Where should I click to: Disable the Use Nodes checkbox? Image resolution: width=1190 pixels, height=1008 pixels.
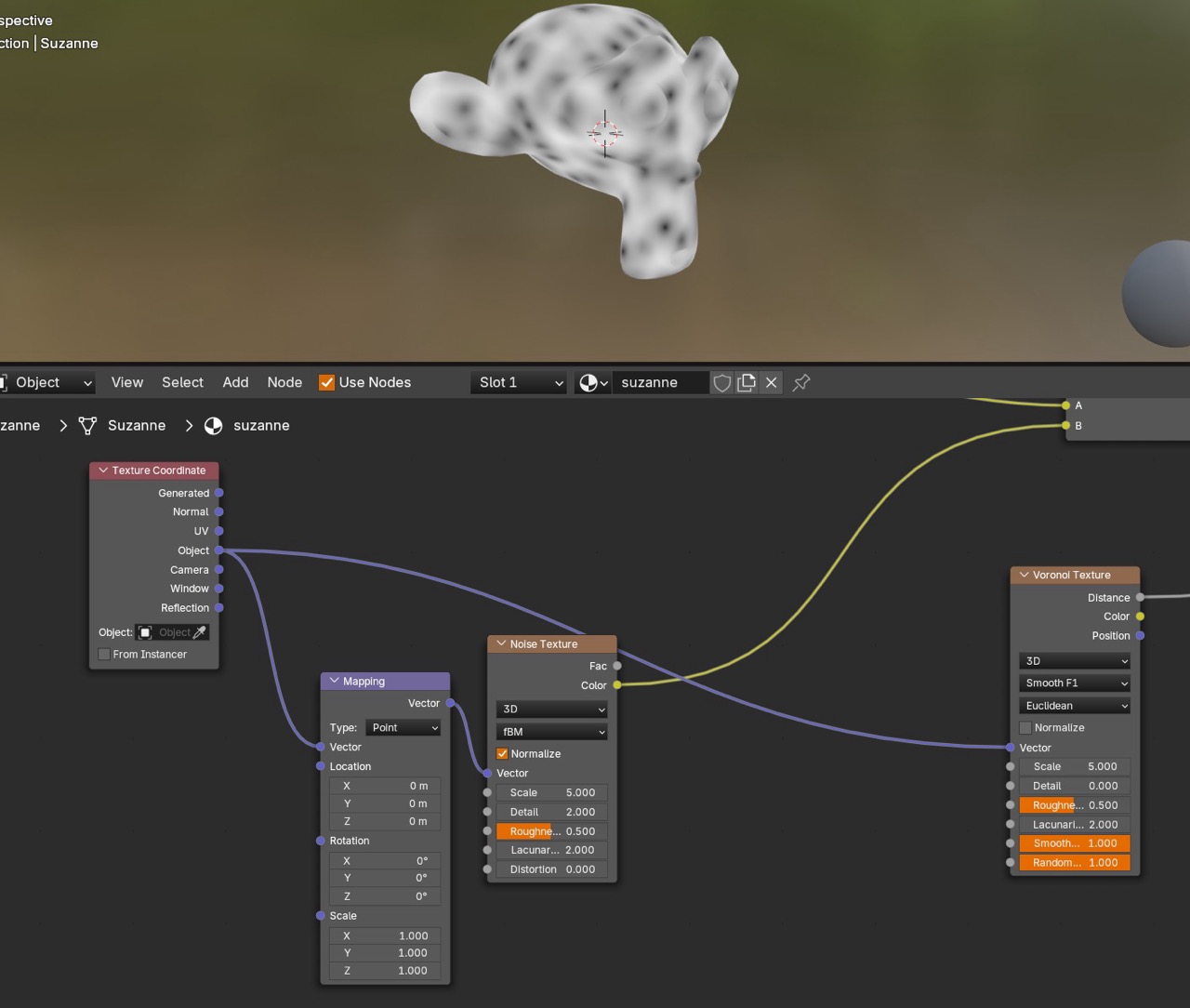click(x=326, y=382)
